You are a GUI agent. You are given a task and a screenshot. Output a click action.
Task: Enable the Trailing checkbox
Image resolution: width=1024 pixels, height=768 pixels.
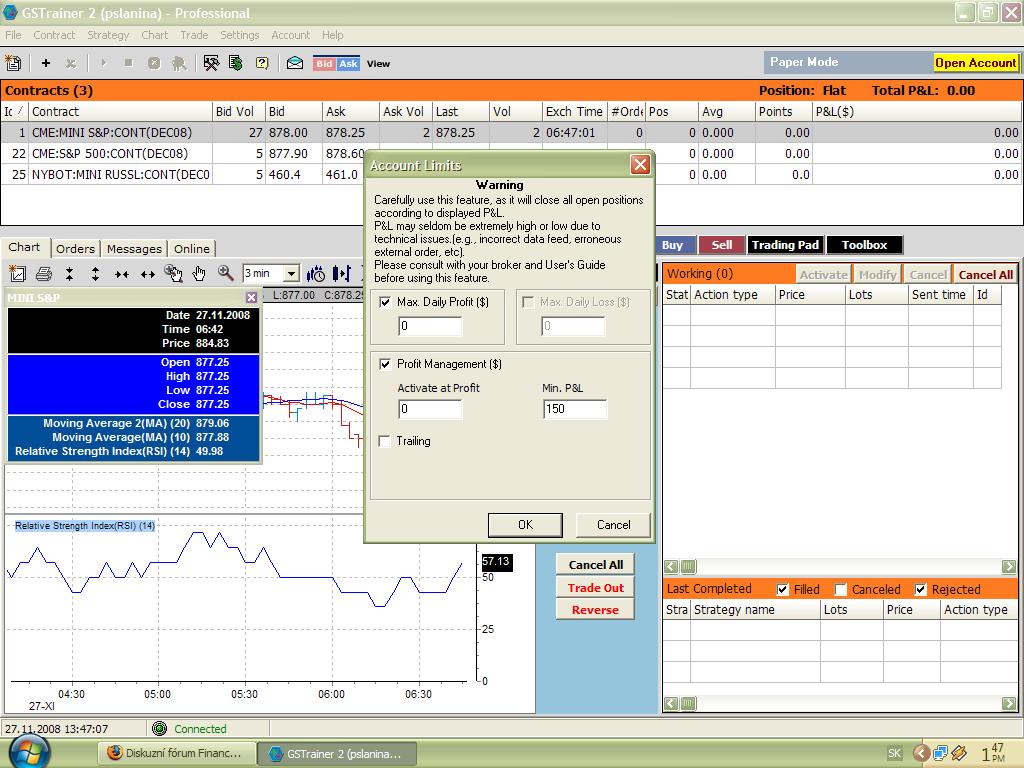386,441
